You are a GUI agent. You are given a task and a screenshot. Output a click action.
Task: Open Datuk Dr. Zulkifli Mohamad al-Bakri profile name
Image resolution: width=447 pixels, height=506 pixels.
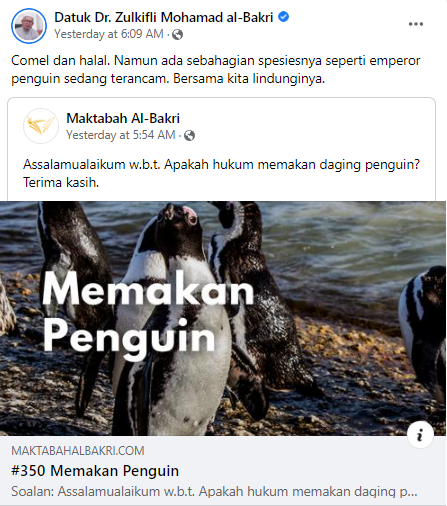coord(164,17)
